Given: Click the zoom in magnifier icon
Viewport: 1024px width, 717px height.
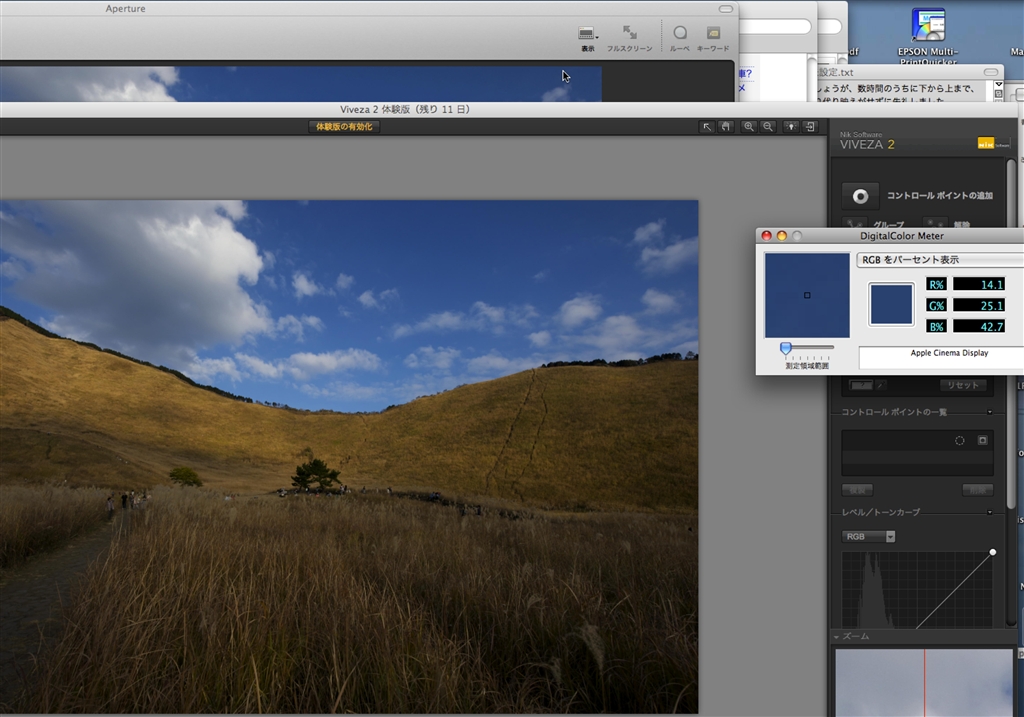Looking at the screenshot, I should pyautogui.click(x=749, y=127).
